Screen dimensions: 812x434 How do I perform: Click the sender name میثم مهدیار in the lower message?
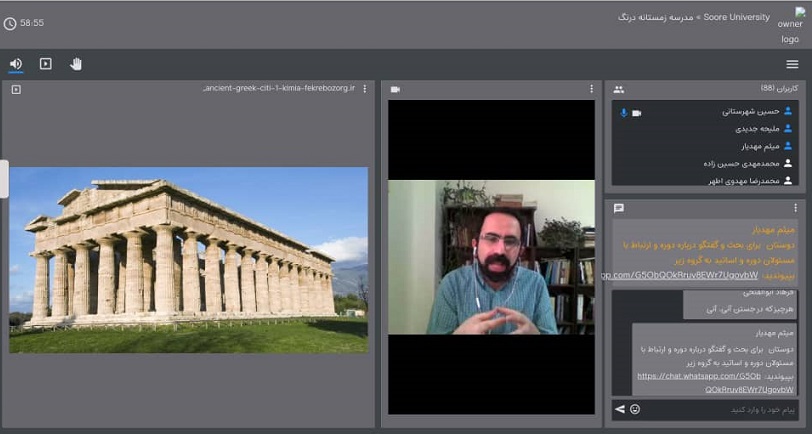(774, 333)
